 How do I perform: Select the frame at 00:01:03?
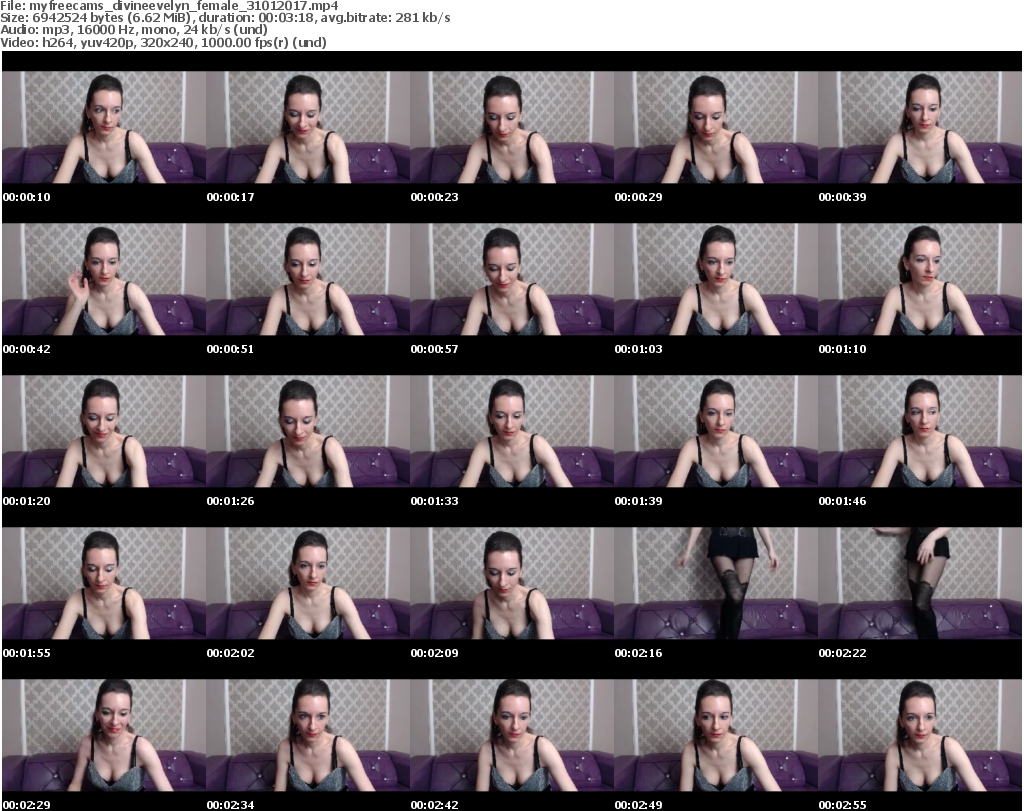coord(715,279)
